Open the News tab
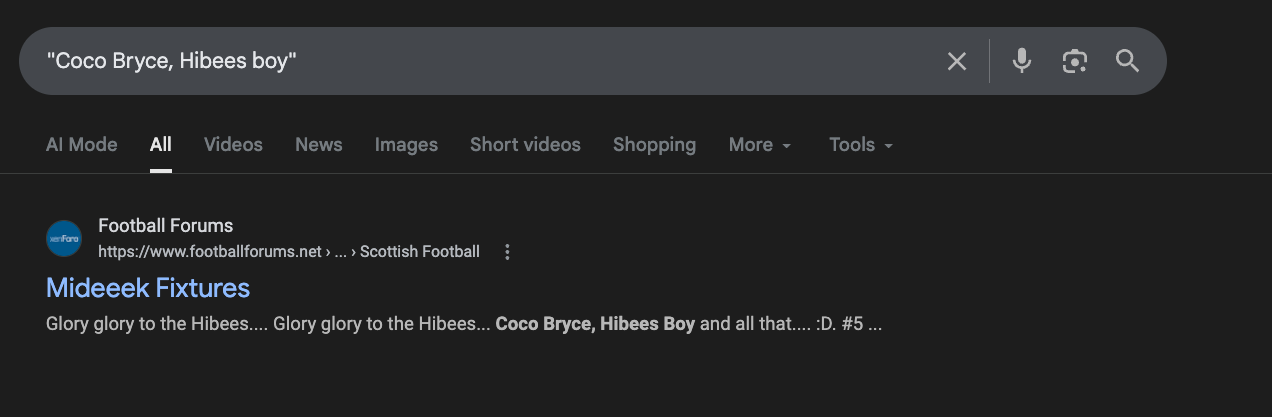The width and height of the screenshot is (1272, 417). tap(319, 145)
